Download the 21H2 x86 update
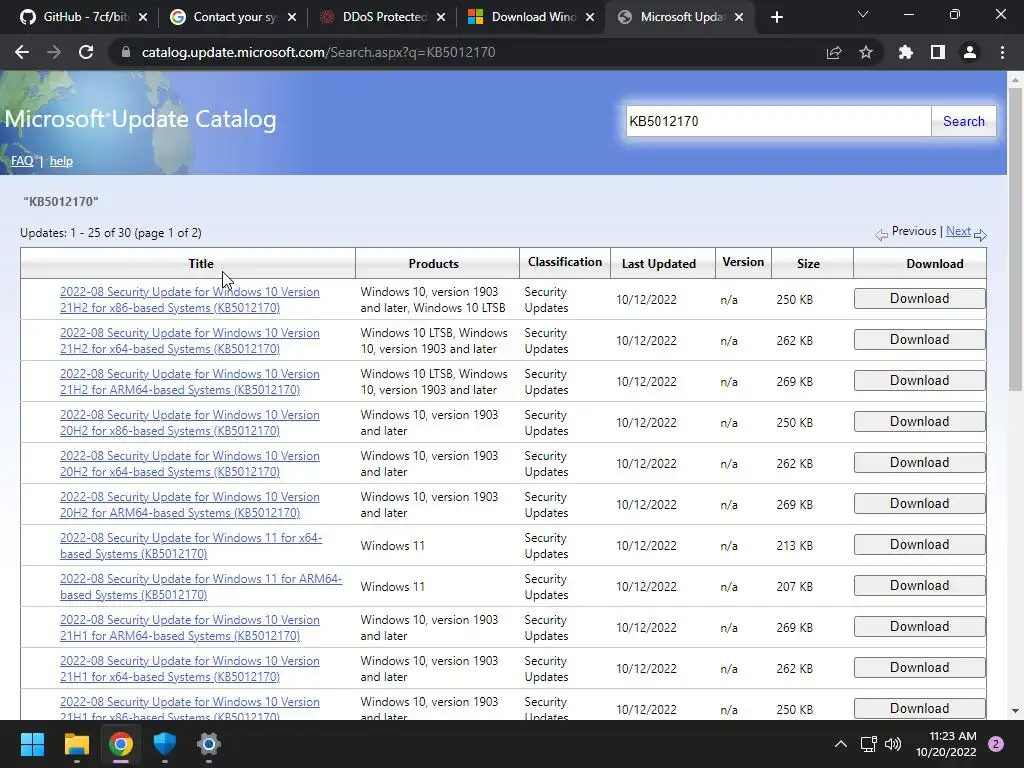Image resolution: width=1024 pixels, height=768 pixels. pyautogui.click(x=920, y=298)
